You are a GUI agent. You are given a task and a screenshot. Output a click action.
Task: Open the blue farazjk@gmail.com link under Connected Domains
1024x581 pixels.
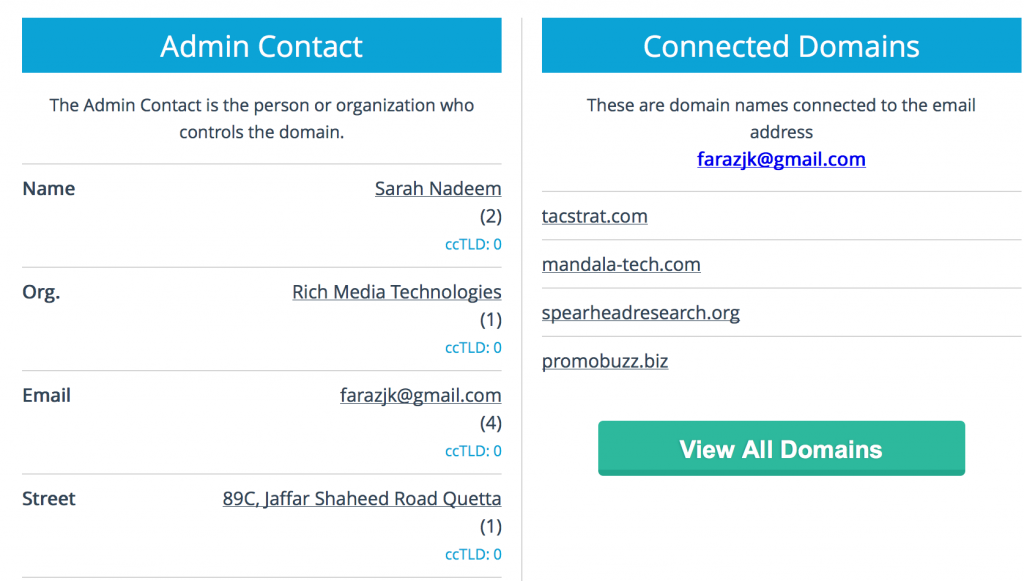(781, 159)
